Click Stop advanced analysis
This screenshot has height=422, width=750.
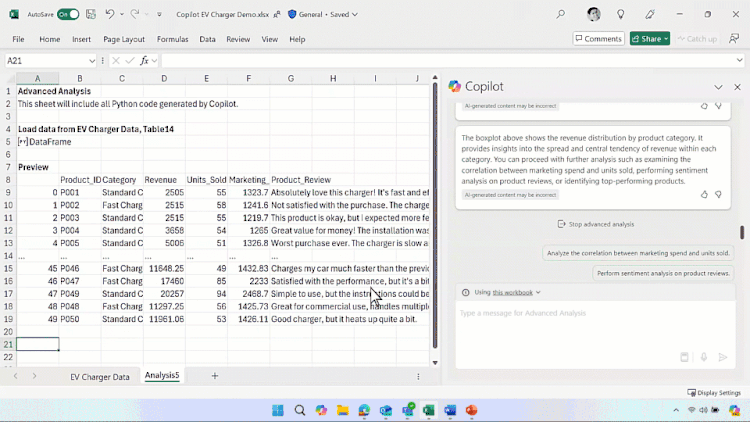click(596, 224)
